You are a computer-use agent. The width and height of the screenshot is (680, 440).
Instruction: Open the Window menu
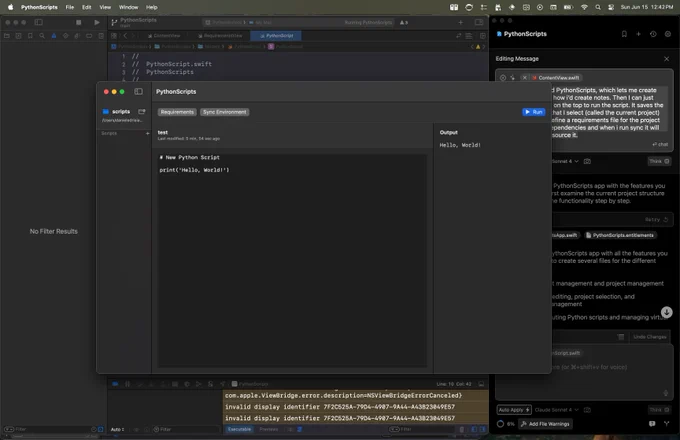tap(128, 7)
